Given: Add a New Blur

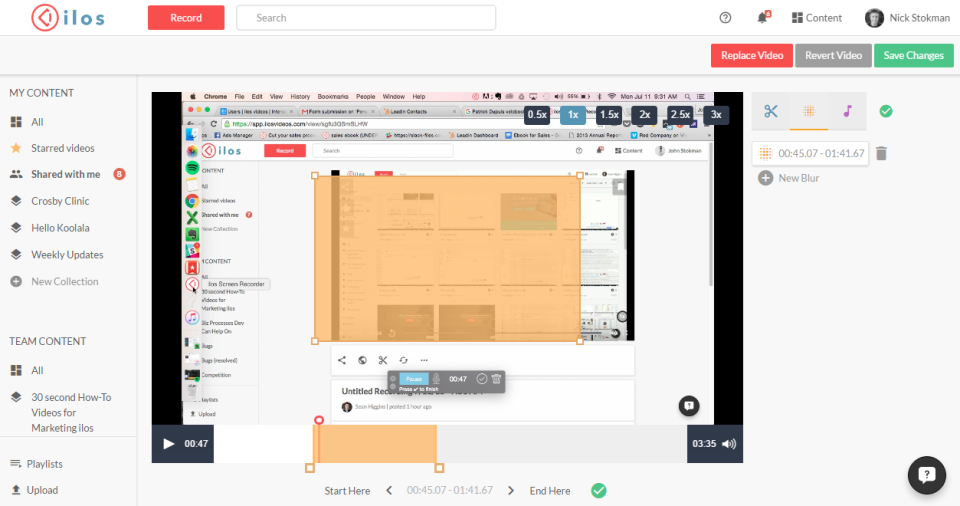Looking at the screenshot, I should [789, 178].
